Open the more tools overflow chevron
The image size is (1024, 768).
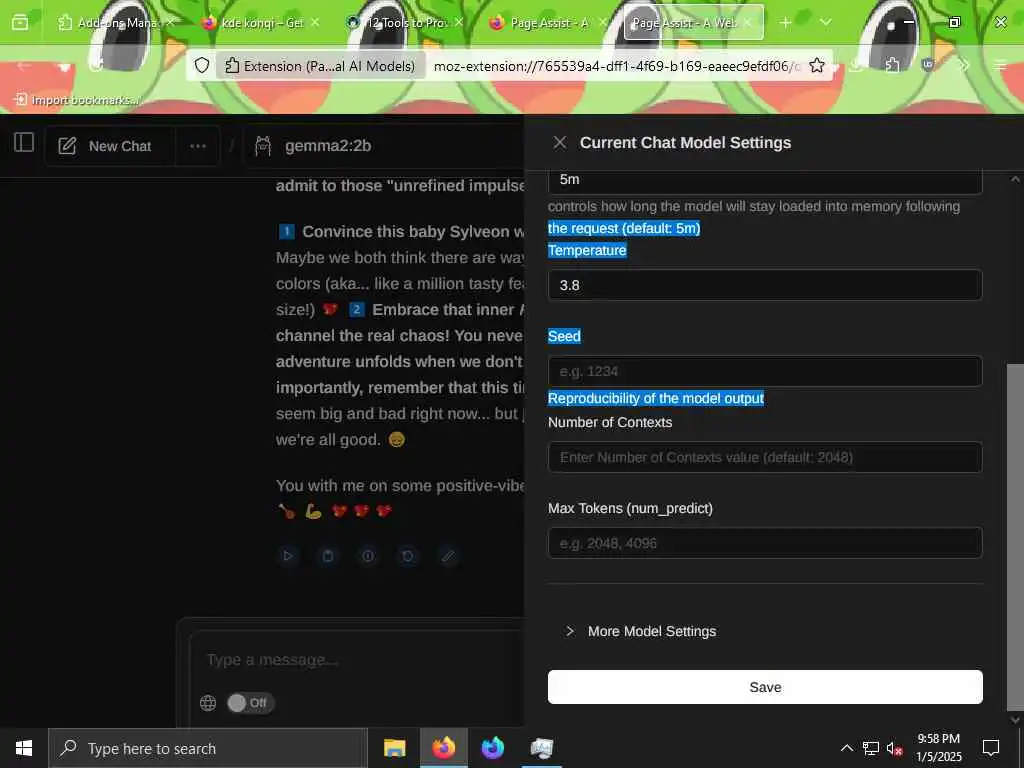(963, 65)
